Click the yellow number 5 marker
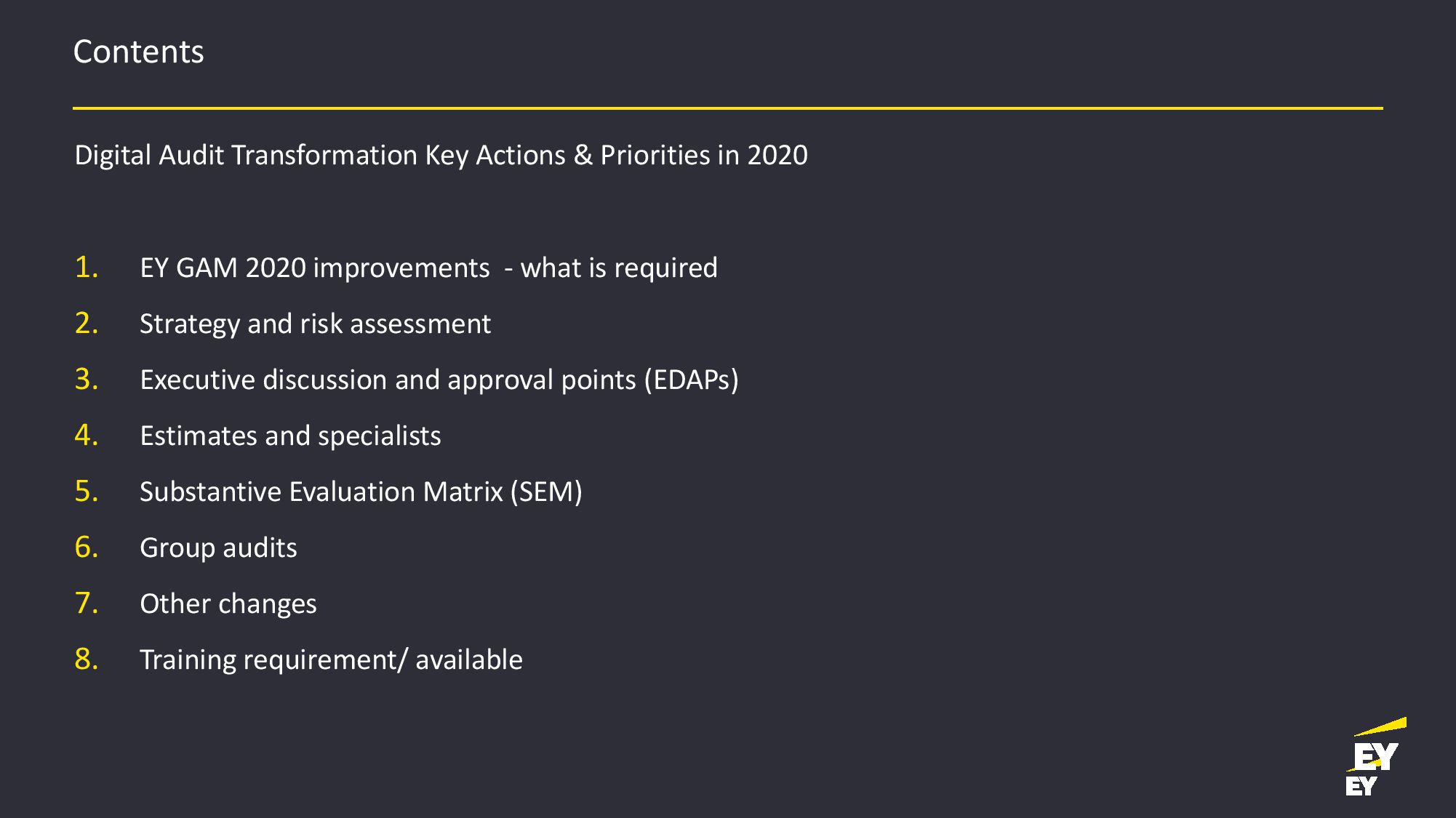1456x818 pixels. click(87, 491)
